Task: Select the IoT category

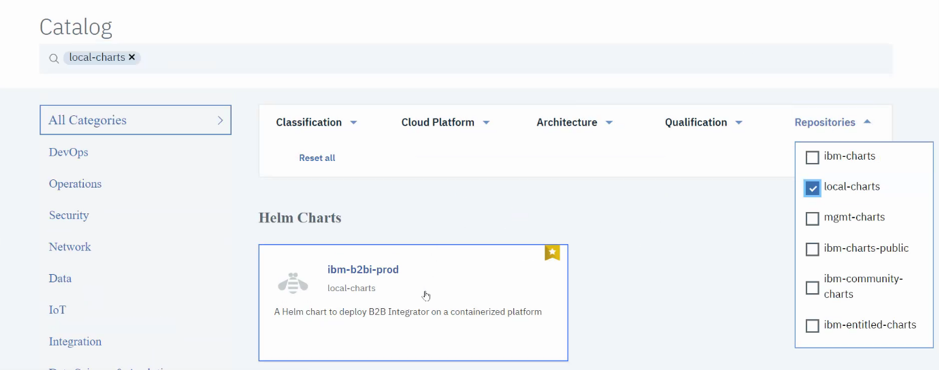Action: [x=57, y=310]
